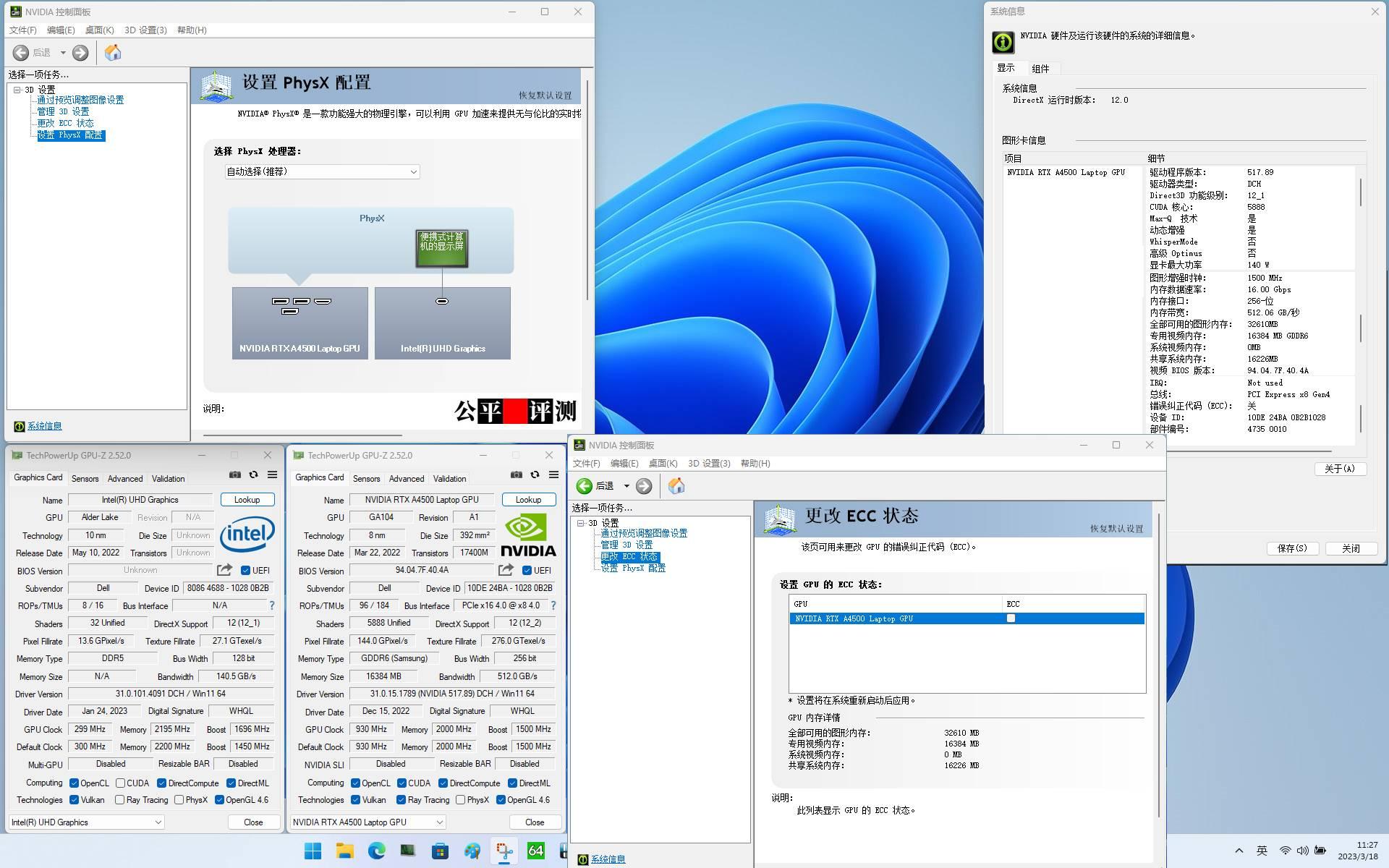Click Bus Interface help question mark, NVIDIA GPU-Z
The width and height of the screenshot is (1389, 868).
click(x=553, y=605)
